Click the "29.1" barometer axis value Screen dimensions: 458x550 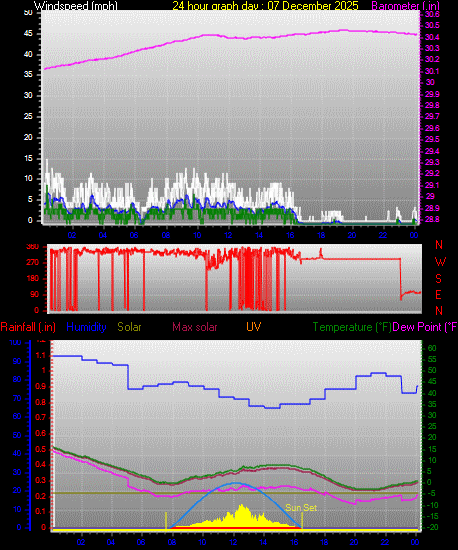tap(432, 185)
